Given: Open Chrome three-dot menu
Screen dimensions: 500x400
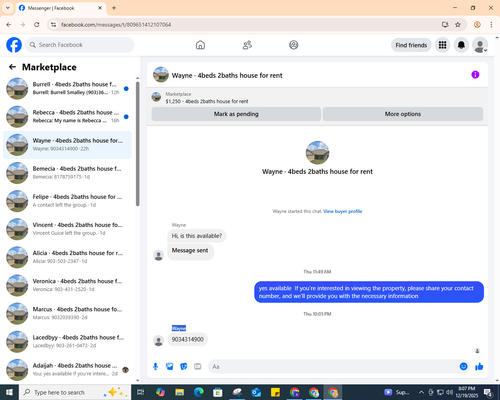Looking at the screenshot, I should (x=491, y=25).
